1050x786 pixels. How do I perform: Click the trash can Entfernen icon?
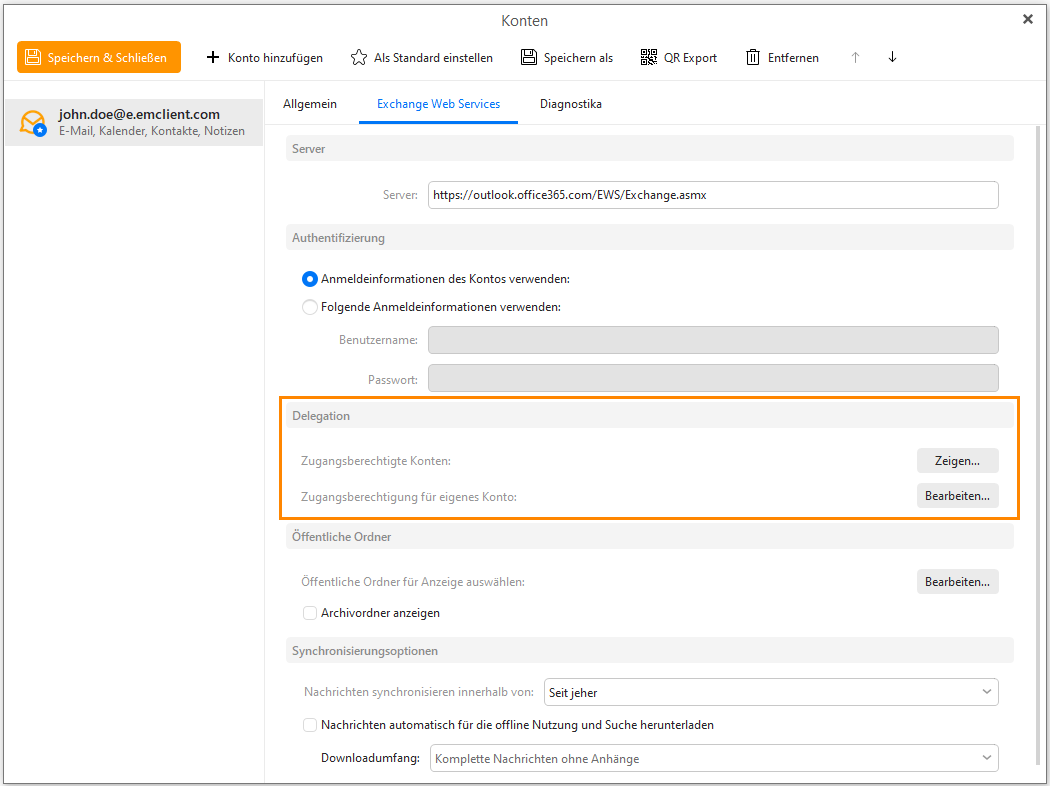(753, 58)
